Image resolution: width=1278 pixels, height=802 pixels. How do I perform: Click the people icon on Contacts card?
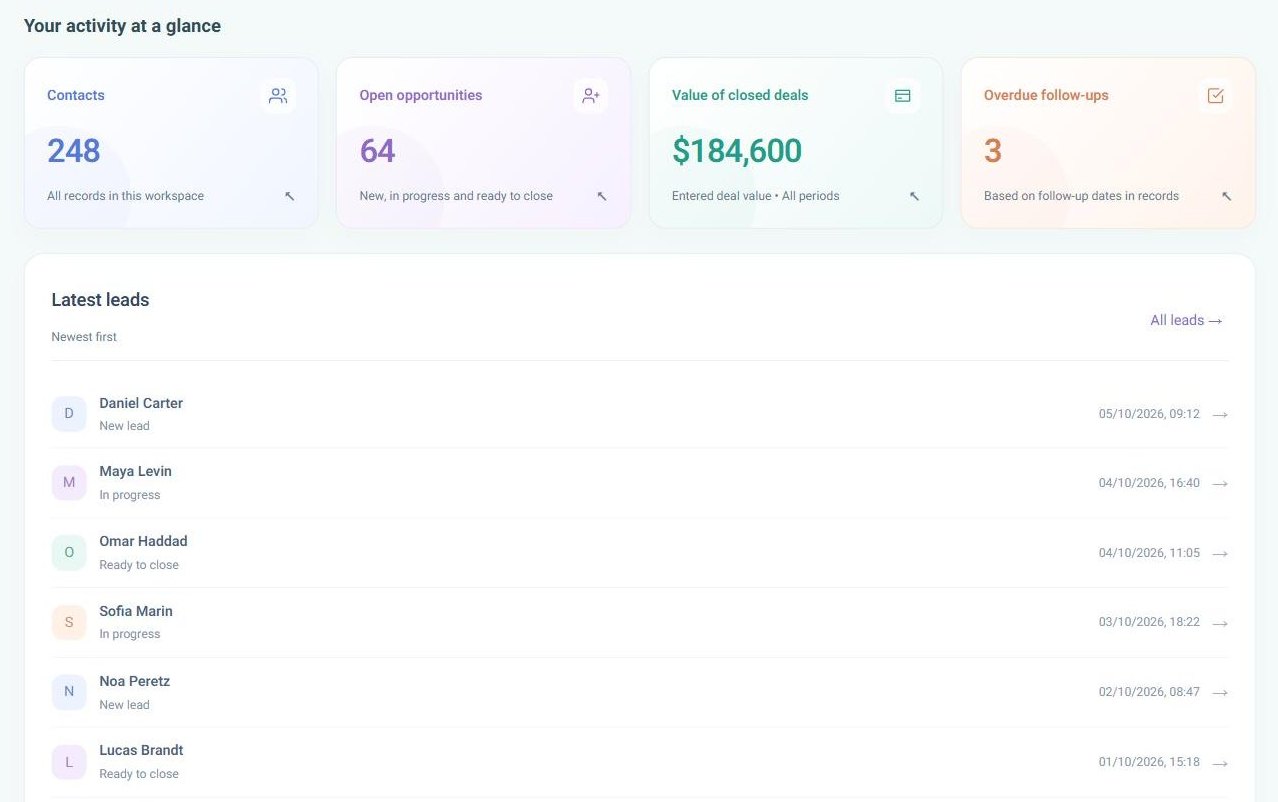coord(278,96)
